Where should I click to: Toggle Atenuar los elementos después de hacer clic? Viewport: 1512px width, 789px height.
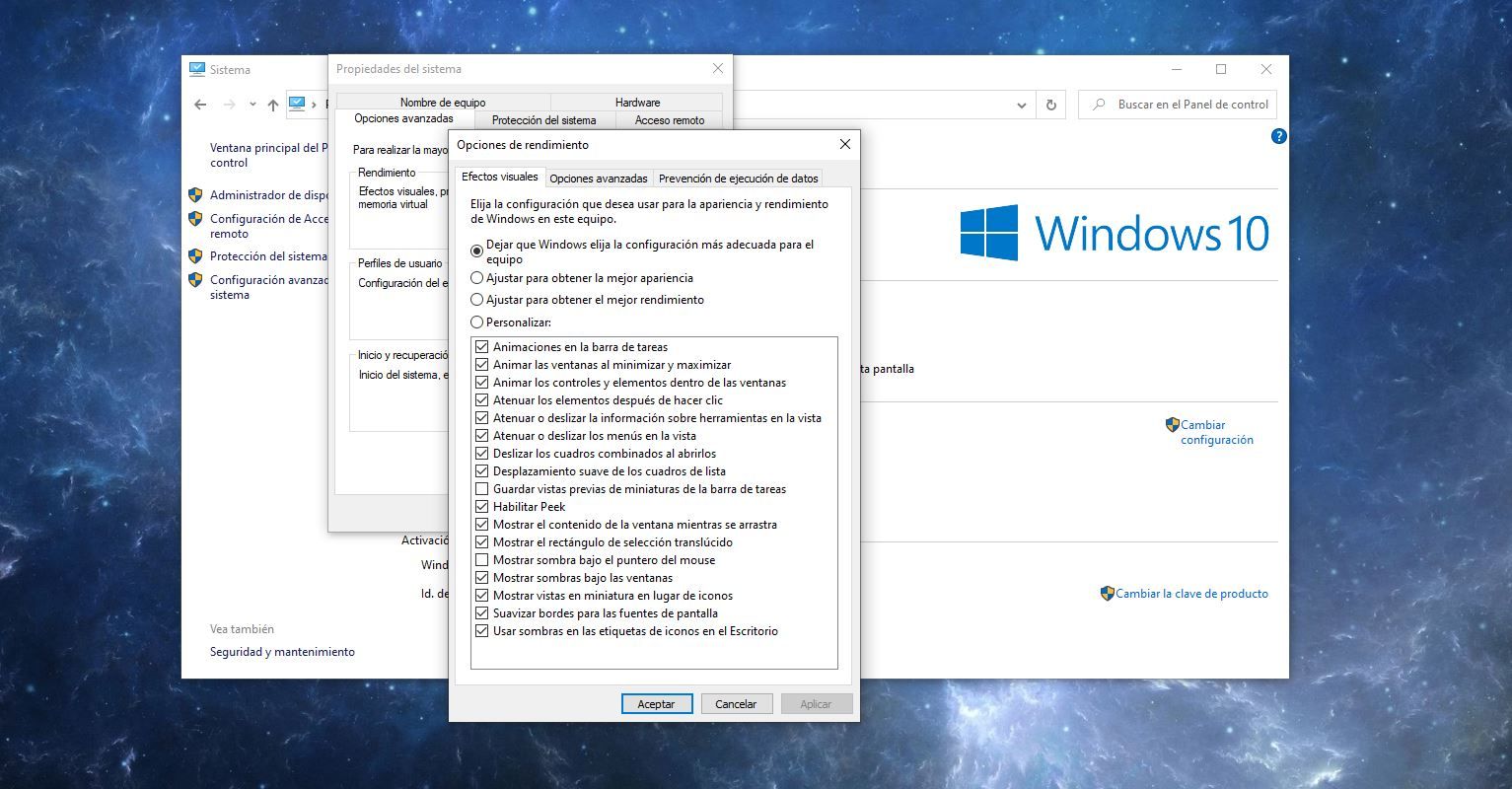point(482,400)
